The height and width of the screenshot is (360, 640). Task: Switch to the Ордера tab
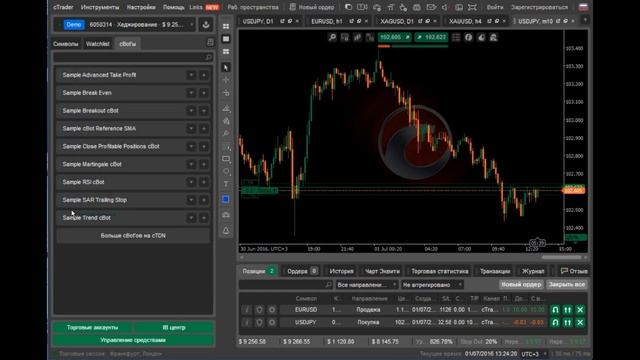(x=302, y=271)
